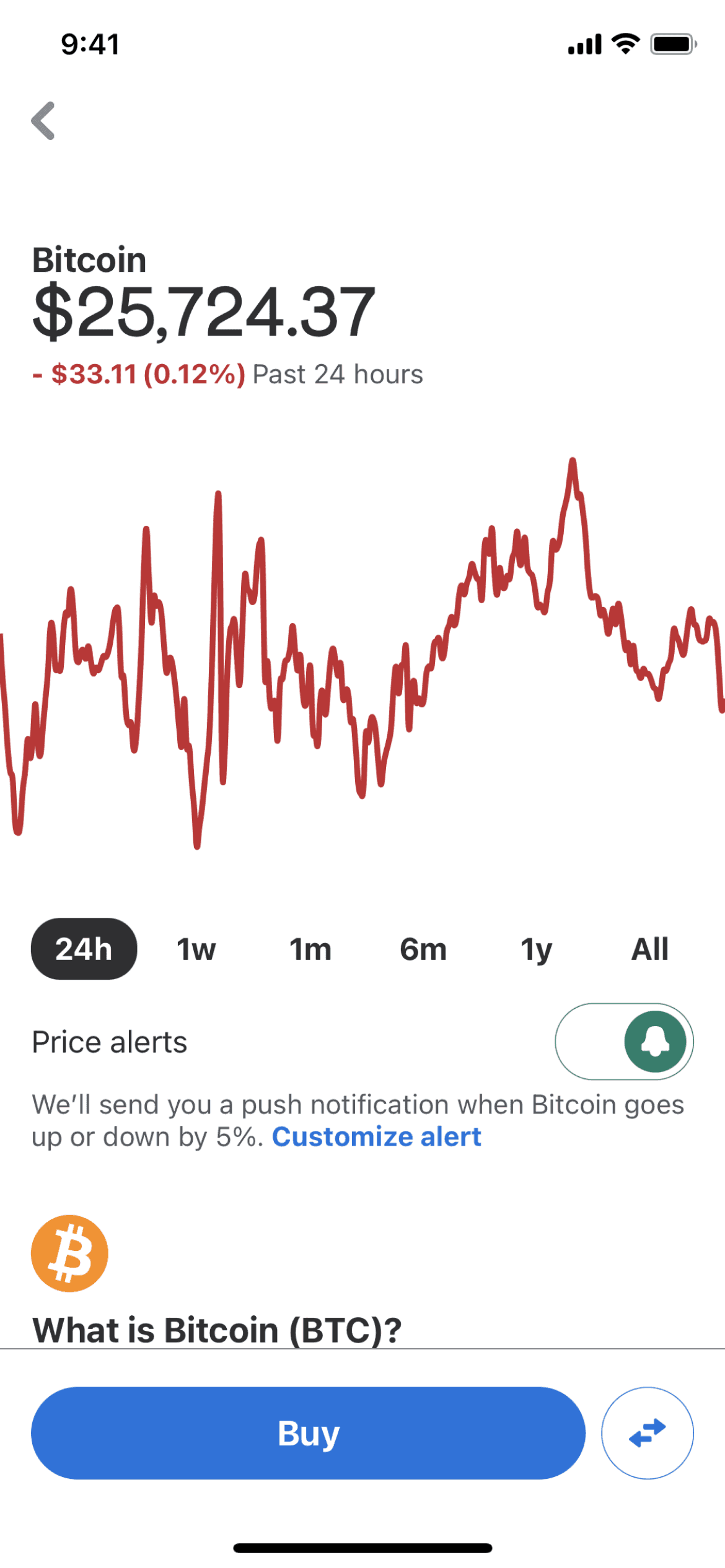Screen dimensions: 725x1568
Task: Open the Customize alert link
Action: pos(376,1136)
